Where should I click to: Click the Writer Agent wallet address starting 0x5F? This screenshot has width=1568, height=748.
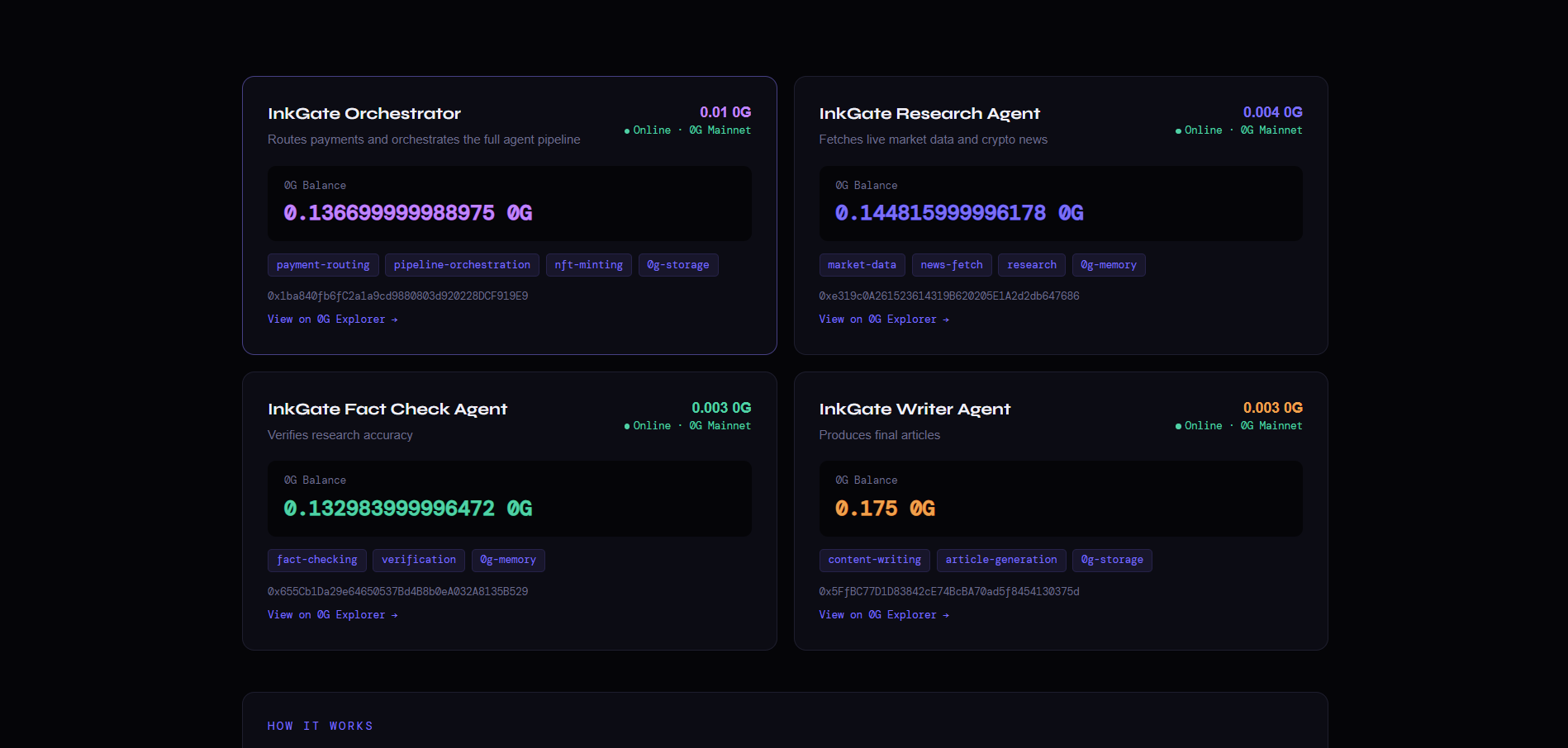coord(949,592)
